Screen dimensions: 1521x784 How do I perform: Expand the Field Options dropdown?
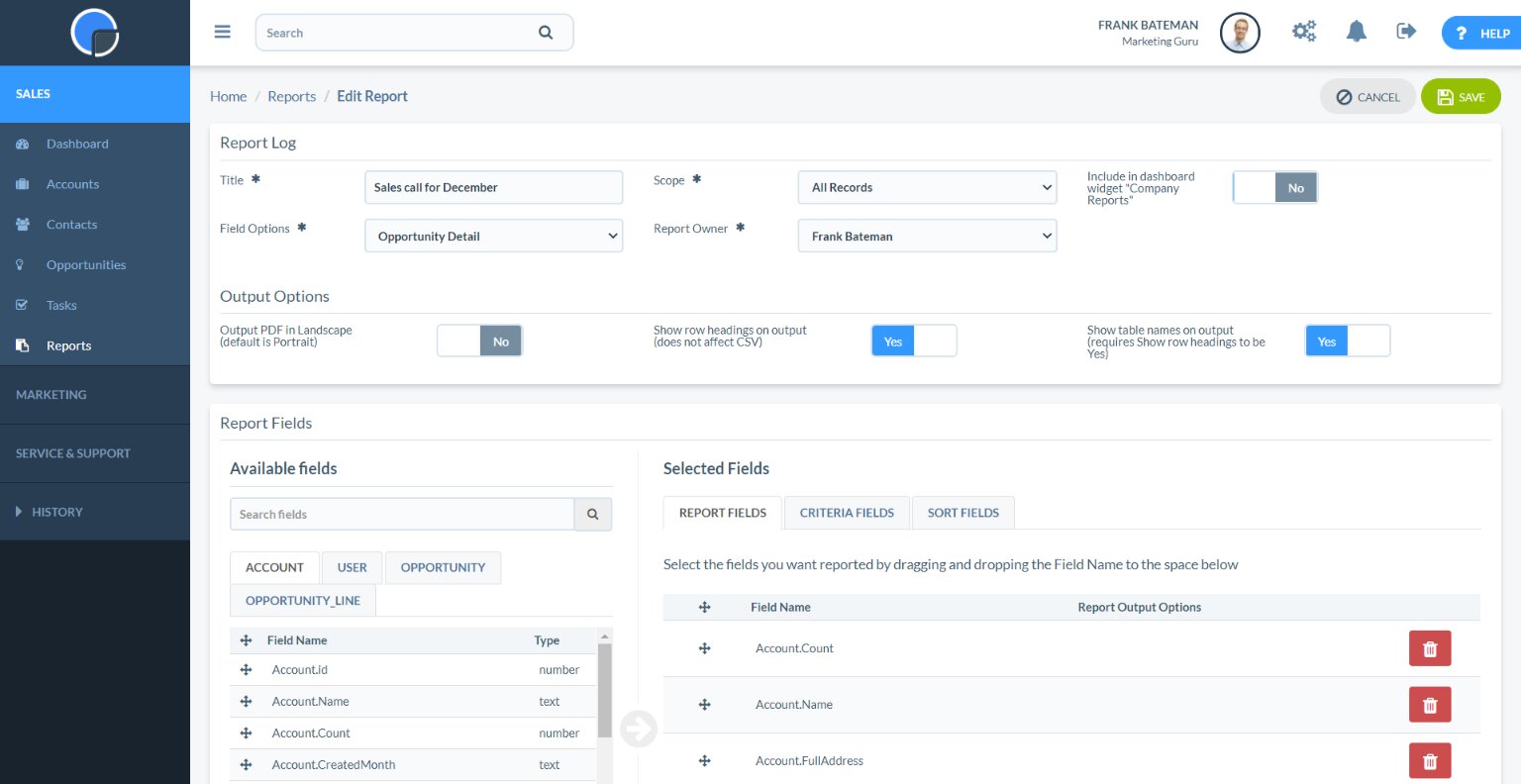[493, 237]
